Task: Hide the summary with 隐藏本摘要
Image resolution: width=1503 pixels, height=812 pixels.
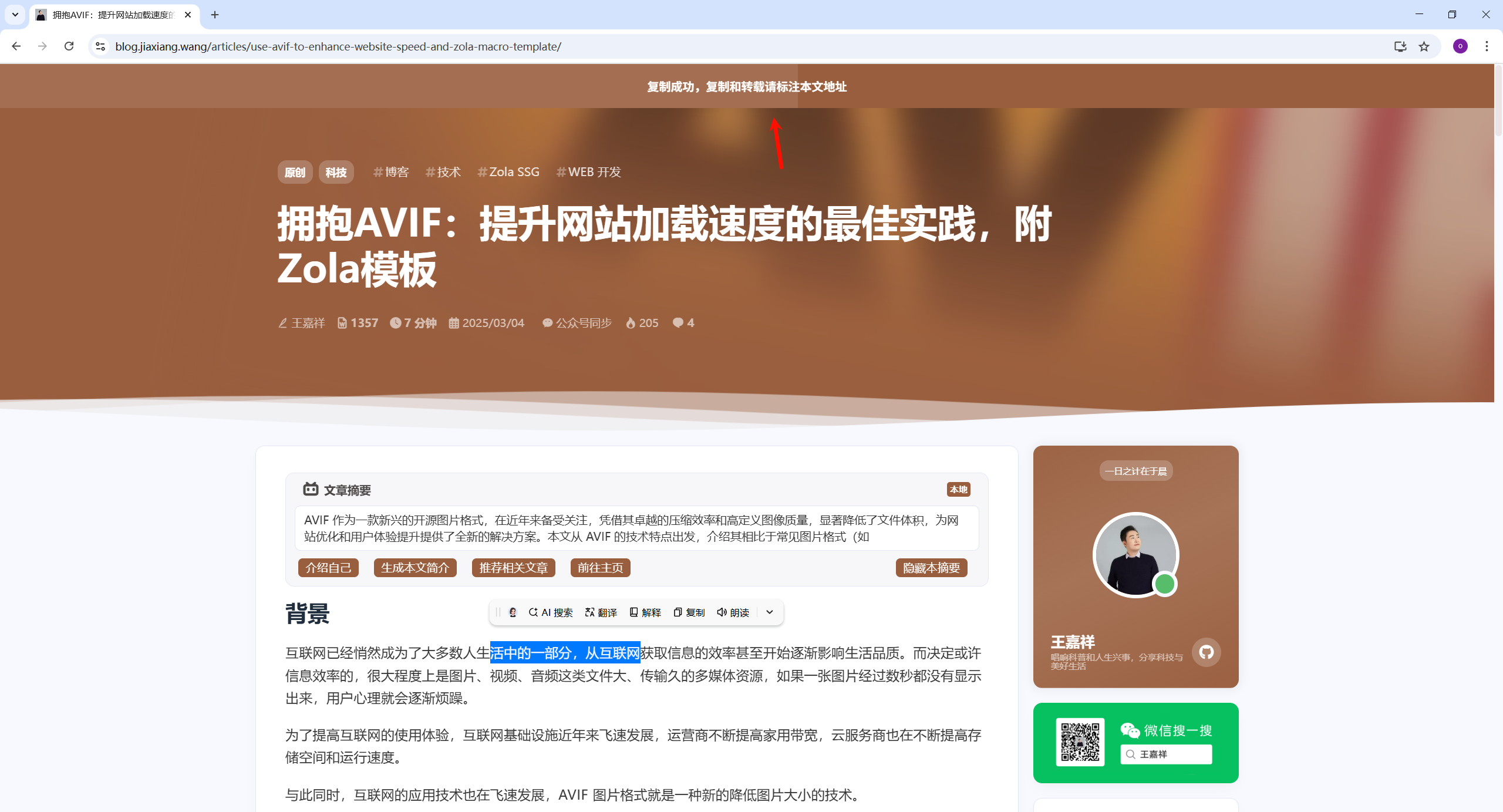Action: point(931,568)
